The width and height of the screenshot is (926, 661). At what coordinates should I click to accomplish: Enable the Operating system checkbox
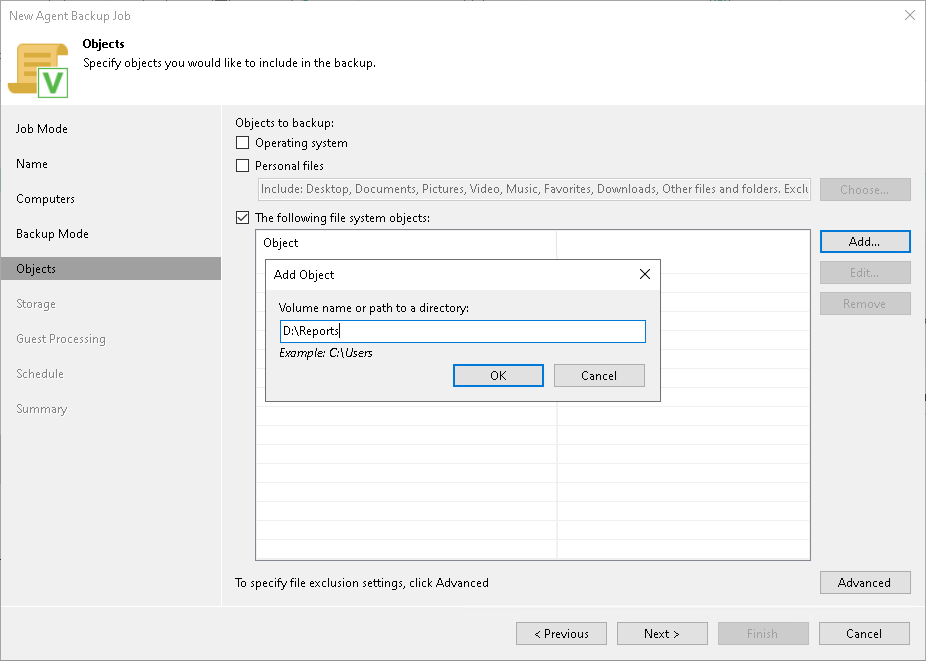241,143
